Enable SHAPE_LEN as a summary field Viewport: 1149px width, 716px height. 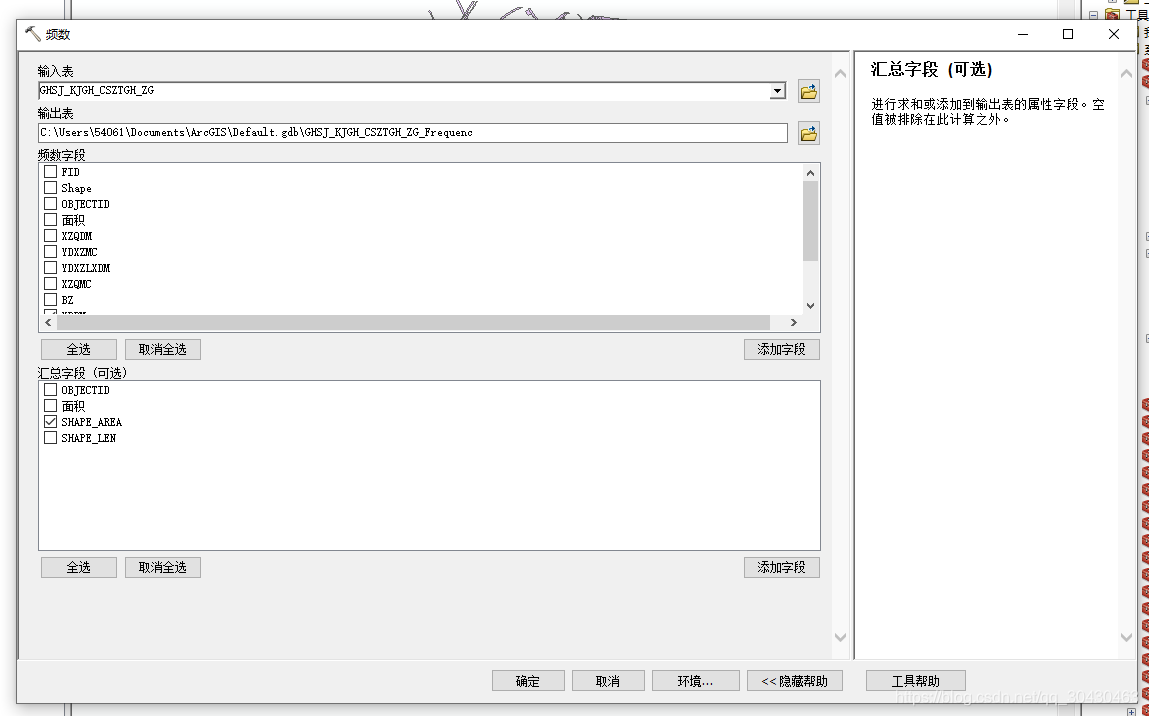pyautogui.click(x=50, y=437)
